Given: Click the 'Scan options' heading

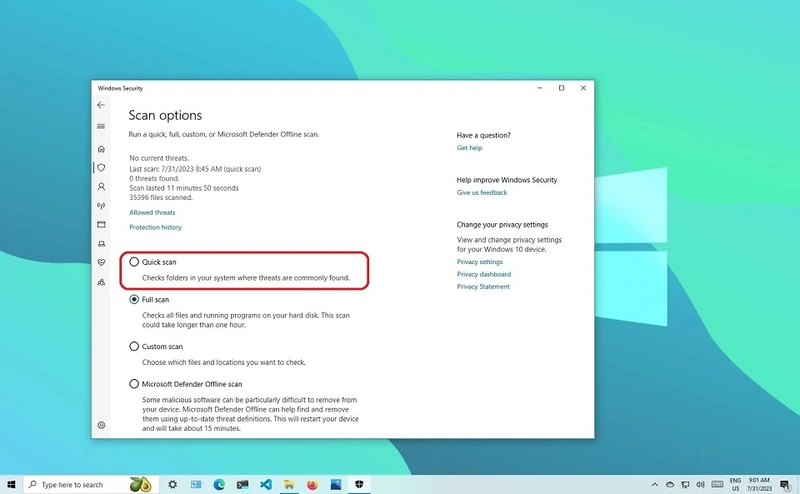Looking at the screenshot, I should (x=165, y=115).
